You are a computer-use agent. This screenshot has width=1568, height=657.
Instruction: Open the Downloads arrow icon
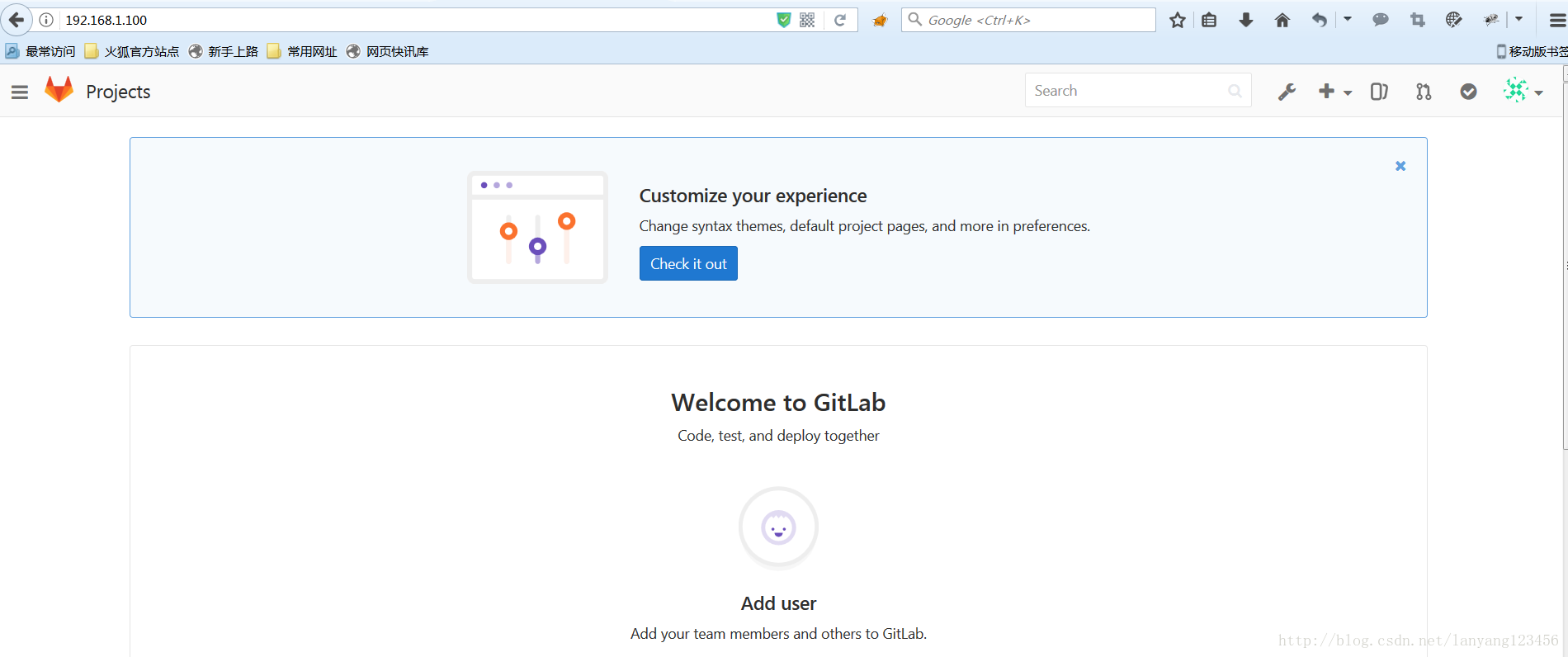pos(1246,20)
